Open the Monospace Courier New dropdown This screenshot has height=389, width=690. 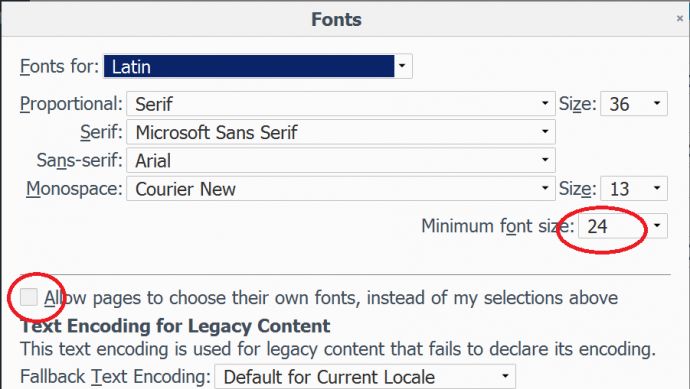point(341,188)
